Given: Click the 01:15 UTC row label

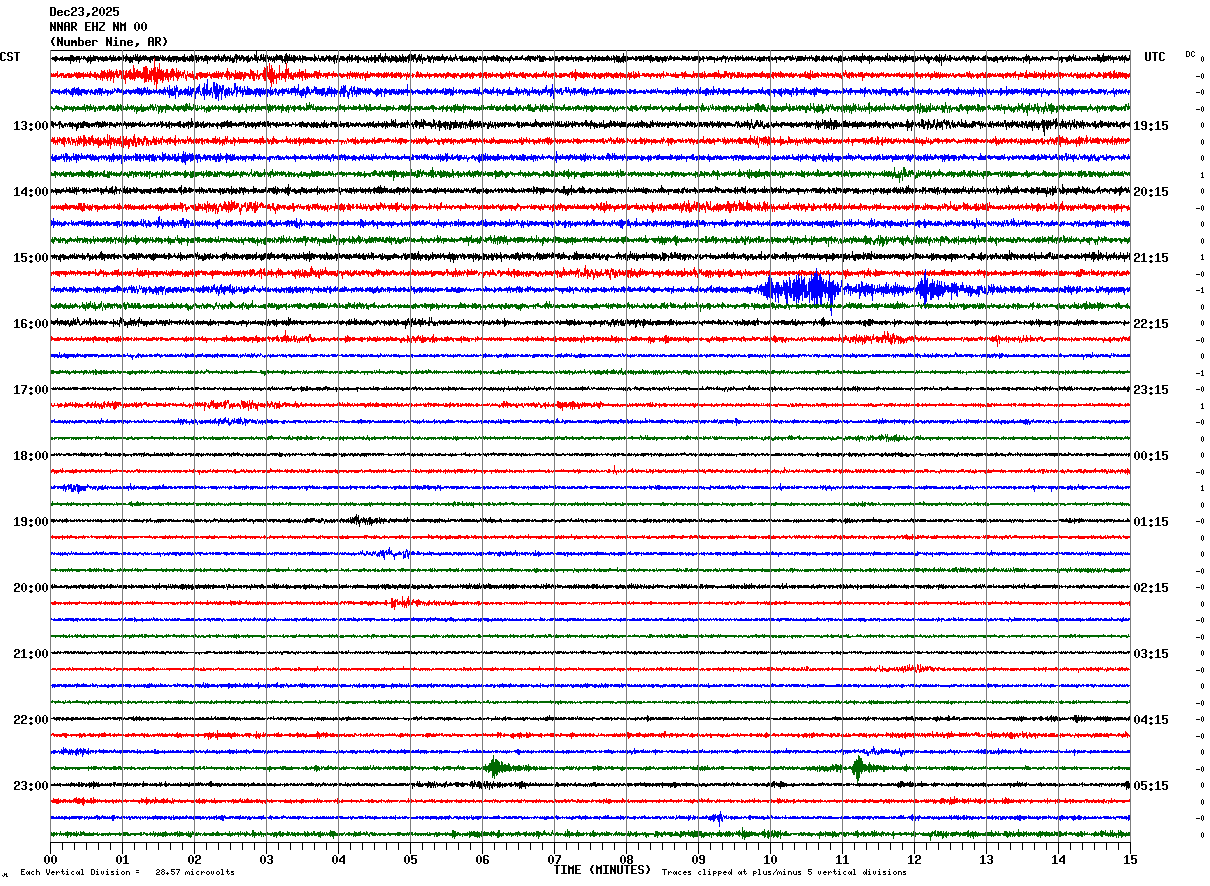Looking at the screenshot, I should [x=1151, y=522].
